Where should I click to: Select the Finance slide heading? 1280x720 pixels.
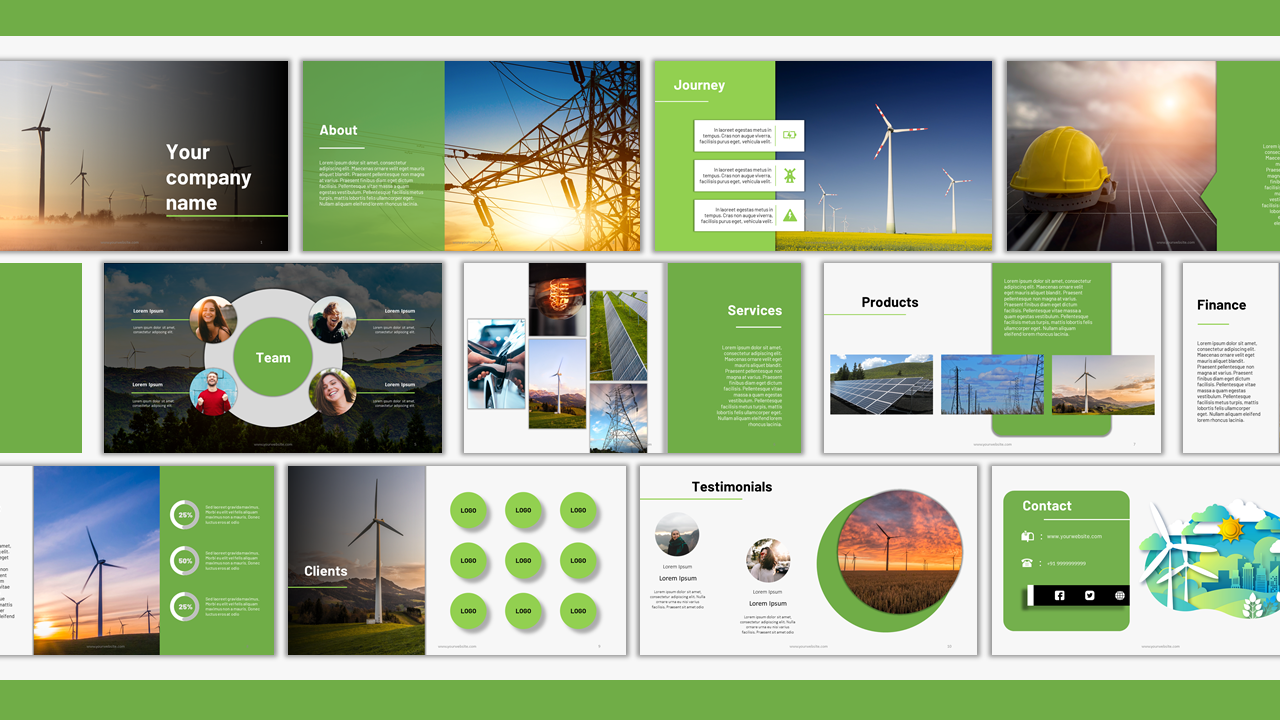tap(1221, 305)
